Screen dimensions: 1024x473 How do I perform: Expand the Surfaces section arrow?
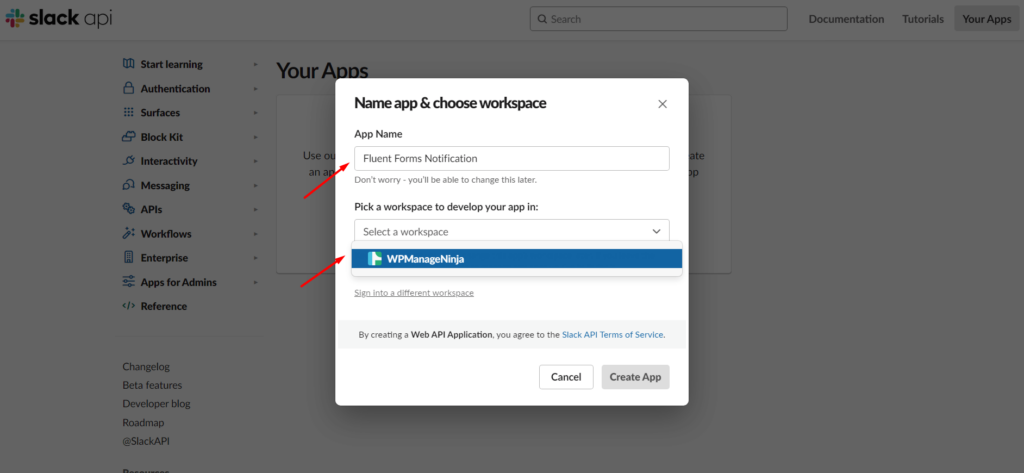pos(255,113)
